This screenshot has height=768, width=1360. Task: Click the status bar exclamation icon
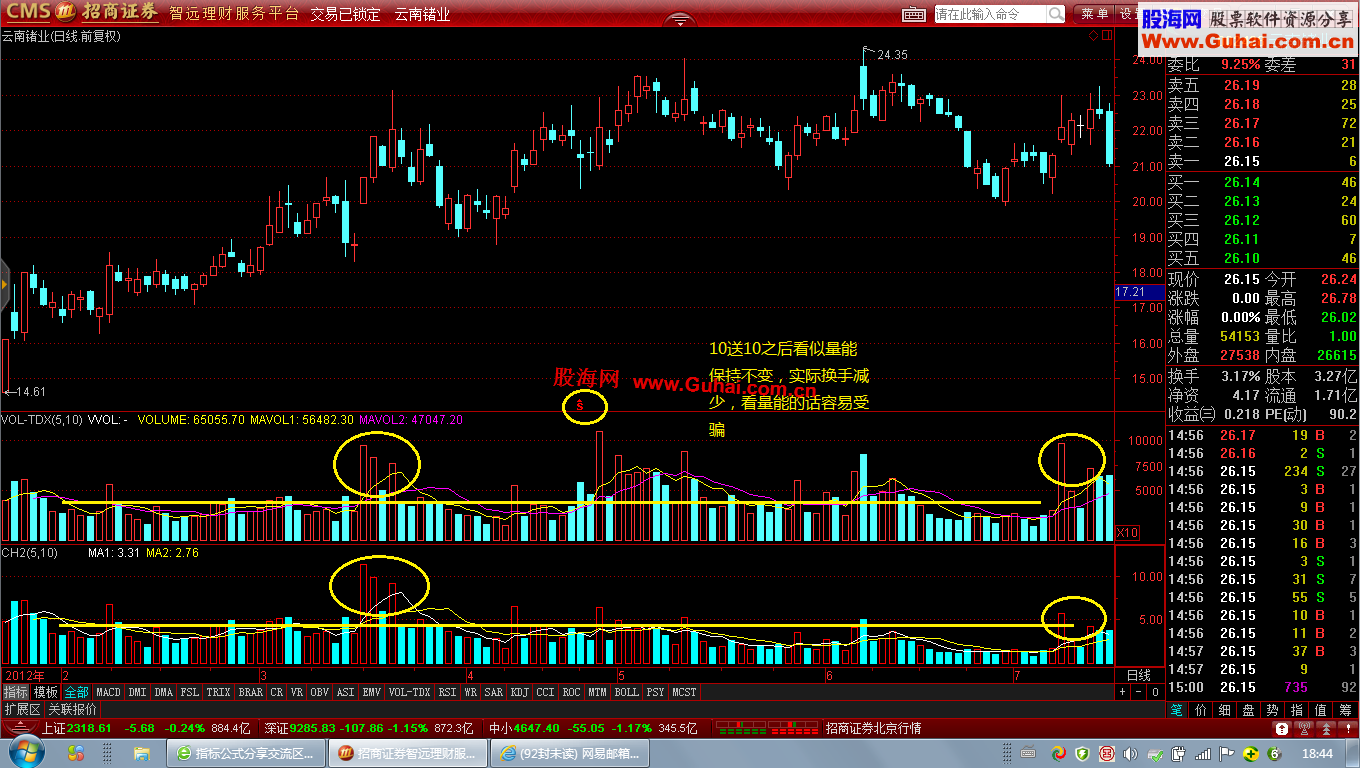point(1348,729)
